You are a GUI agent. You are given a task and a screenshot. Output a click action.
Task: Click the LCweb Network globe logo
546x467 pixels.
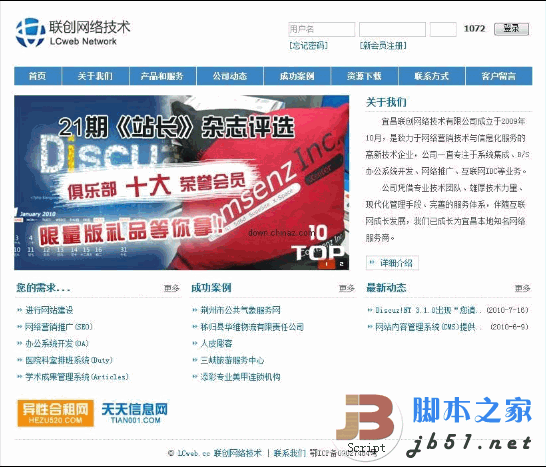coord(31,33)
